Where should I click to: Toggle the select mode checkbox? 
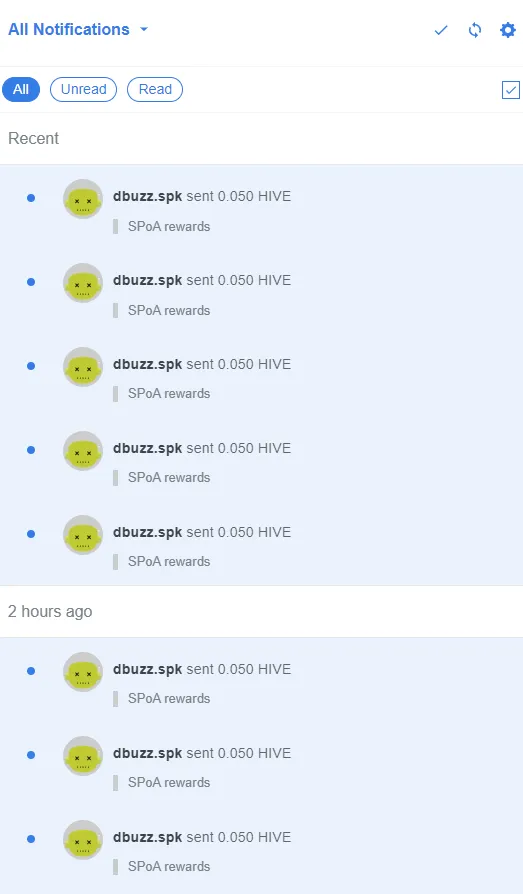click(x=510, y=90)
